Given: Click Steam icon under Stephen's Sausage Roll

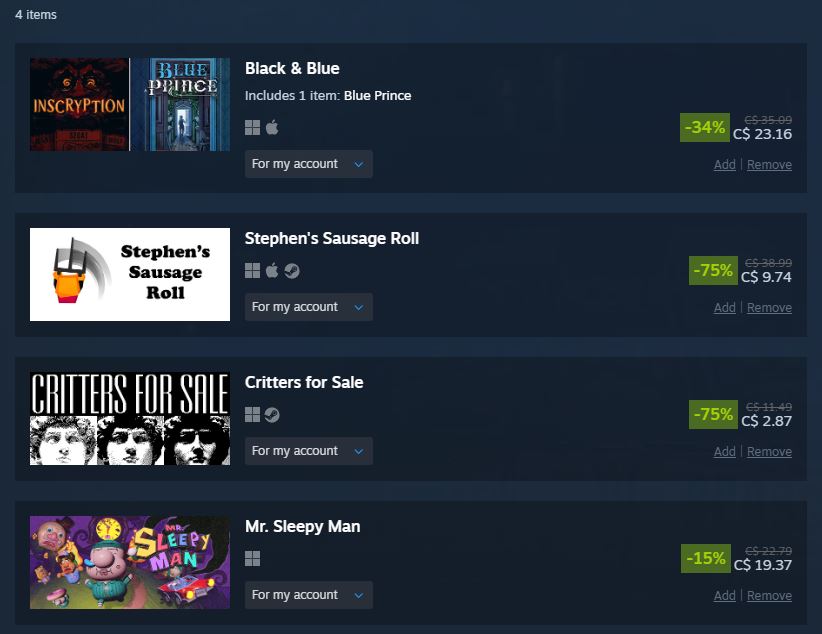Looking at the screenshot, I should (292, 271).
